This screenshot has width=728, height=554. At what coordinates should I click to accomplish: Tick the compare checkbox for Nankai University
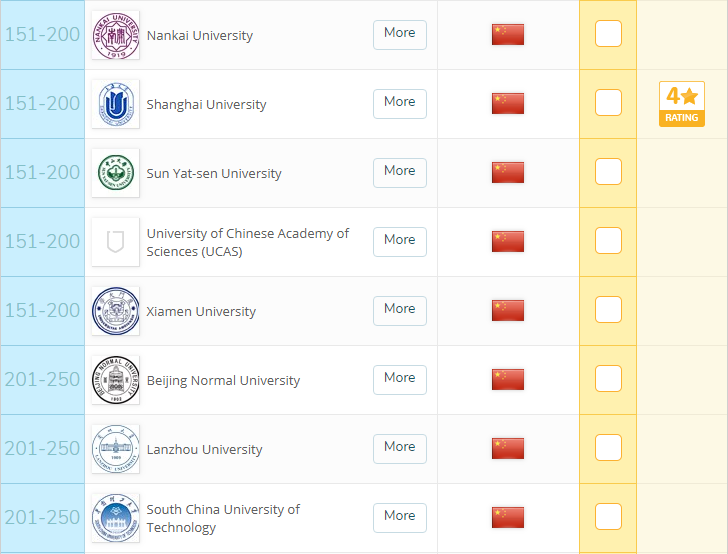coord(608,34)
